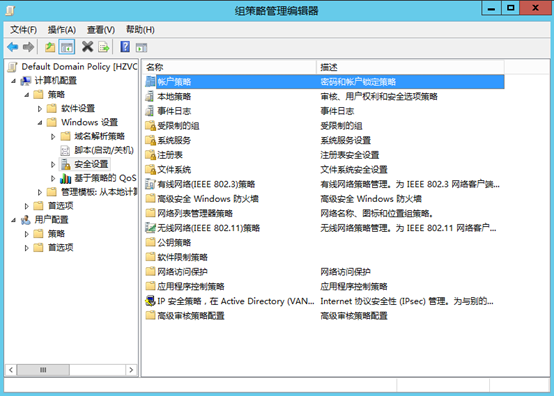The image size is (554, 396).
Task: Select 应用程序控制策略 in the list
Action: tap(191, 286)
